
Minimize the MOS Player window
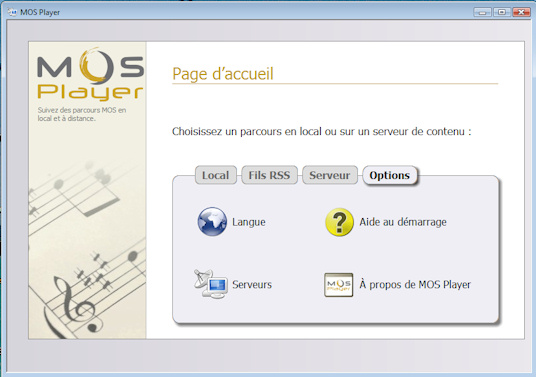pos(482,12)
